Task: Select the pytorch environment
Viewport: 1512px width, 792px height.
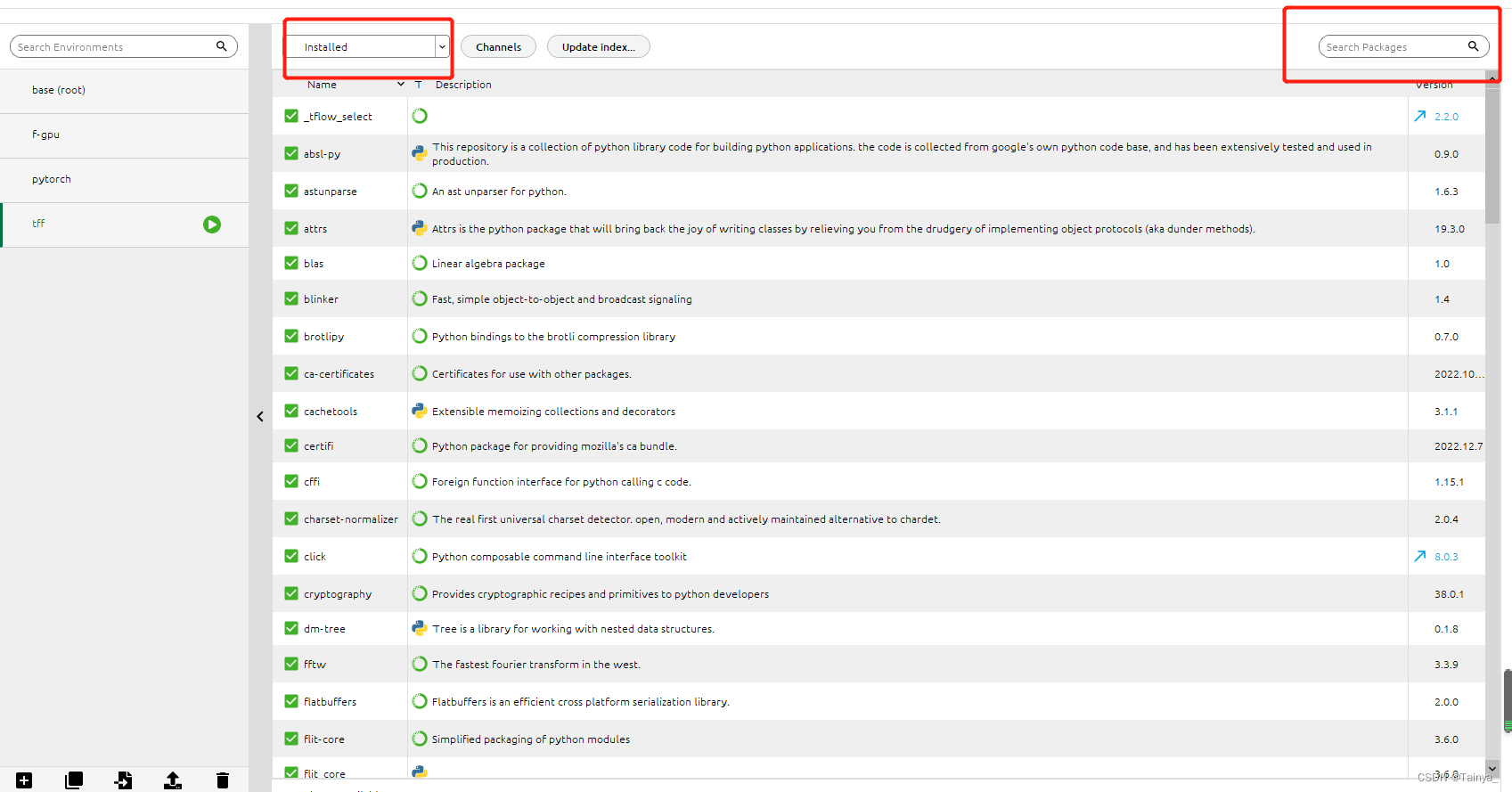Action: (x=125, y=180)
